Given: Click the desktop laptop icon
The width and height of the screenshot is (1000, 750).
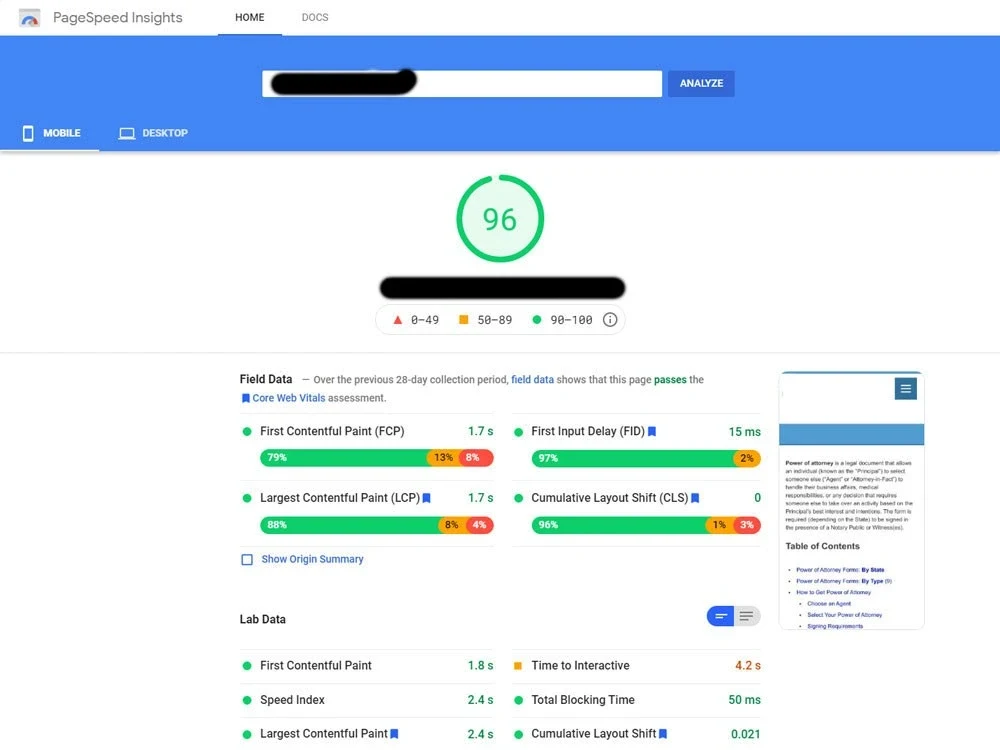Looking at the screenshot, I should (127, 133).
